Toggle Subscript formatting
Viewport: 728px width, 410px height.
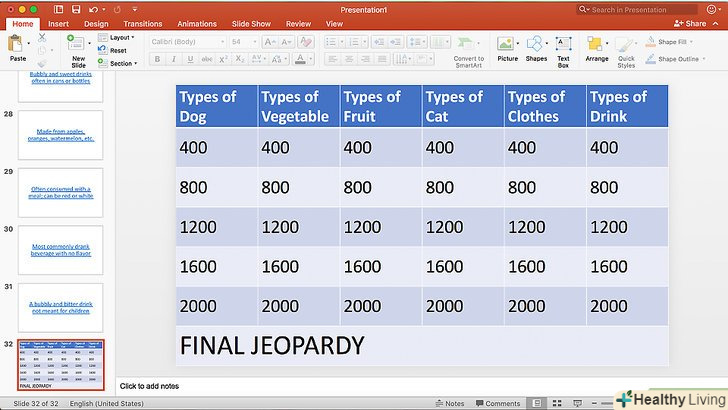click(x=240, y=59)
